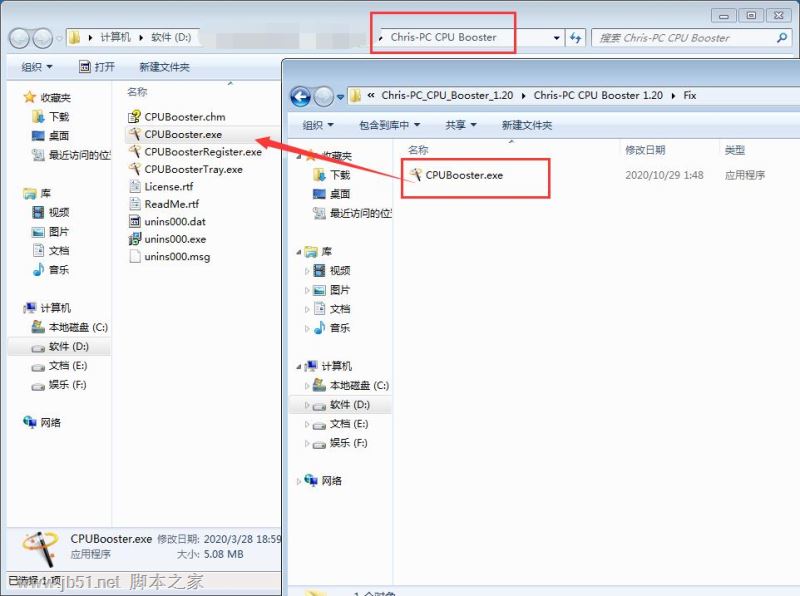Screen dimensions: 800x596
Task: Click the Chris-PC CPU Booster 1.20 breadcrumb
Action: coord(598,95)
